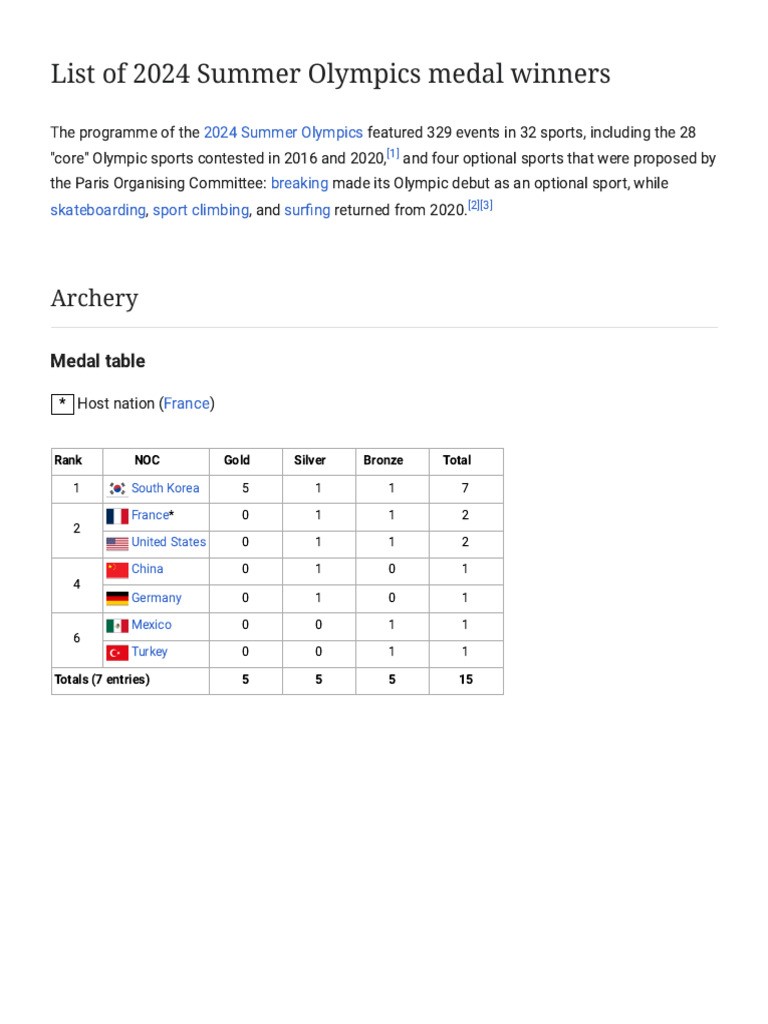Click the Mexico flag icon

pos(117,625)
